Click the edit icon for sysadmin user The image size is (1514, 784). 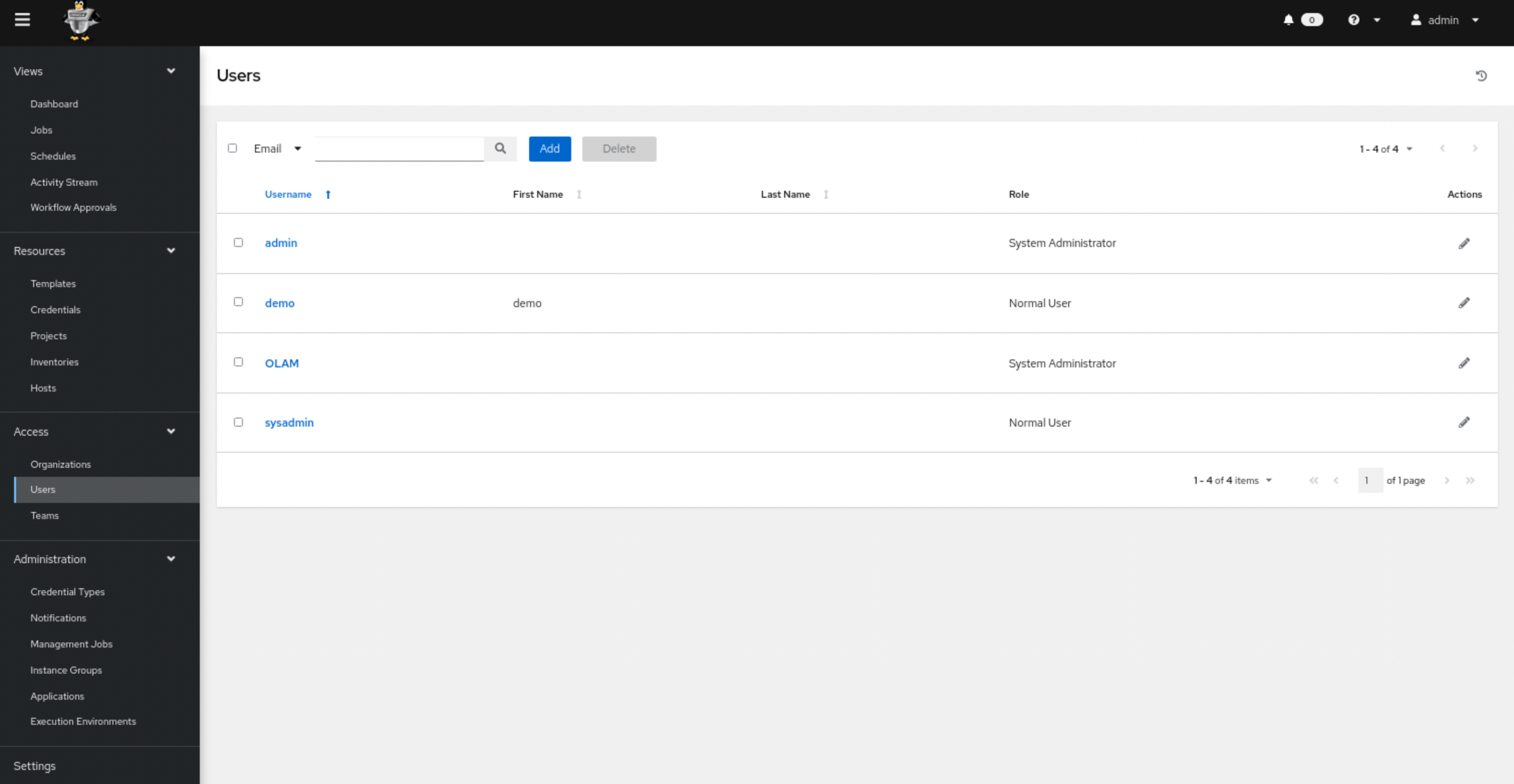[1464, 422]
